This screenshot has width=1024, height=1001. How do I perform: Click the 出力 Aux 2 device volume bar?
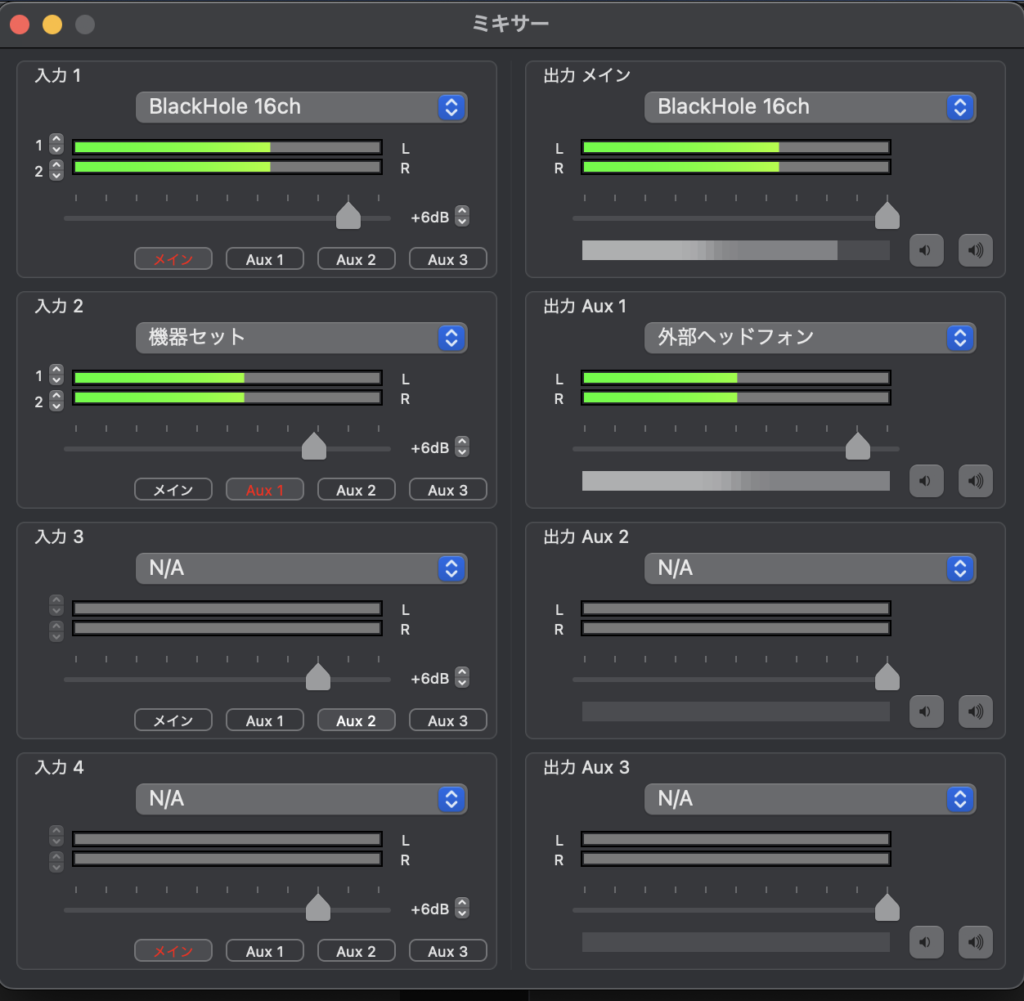point(736,711)
